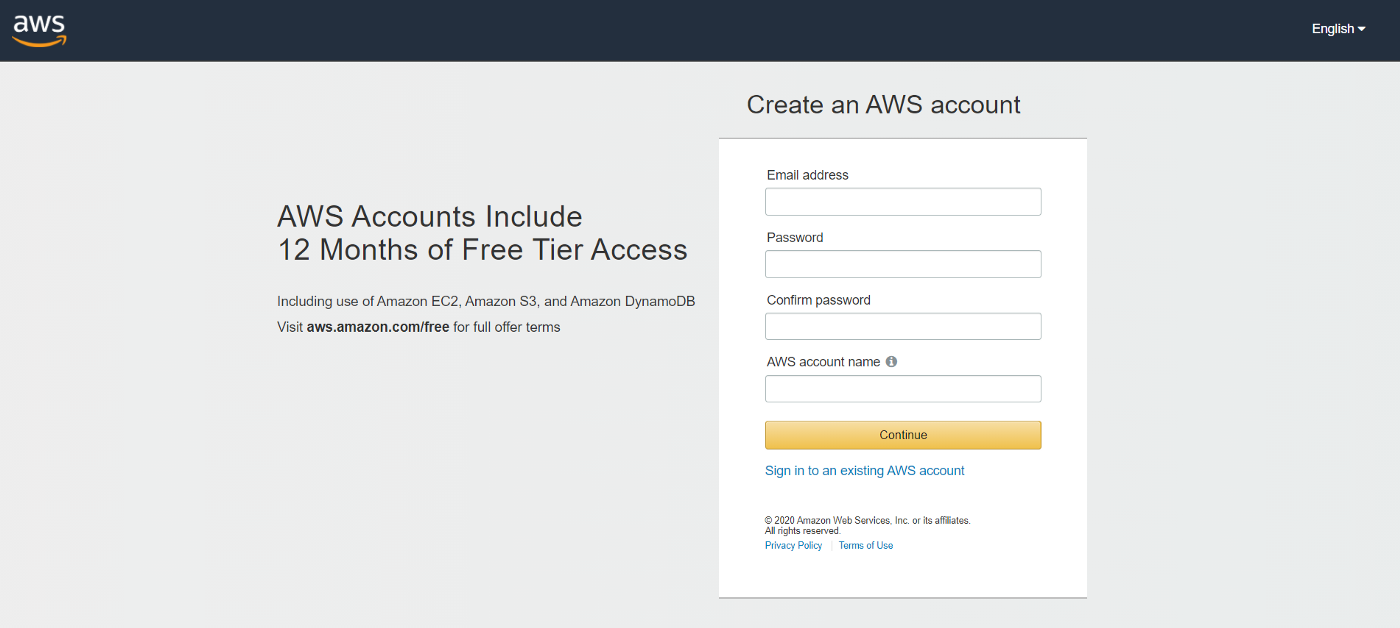Open the English language dropdown
This screenshot has height=628, width=1400.
click(x=1331, y=28)
